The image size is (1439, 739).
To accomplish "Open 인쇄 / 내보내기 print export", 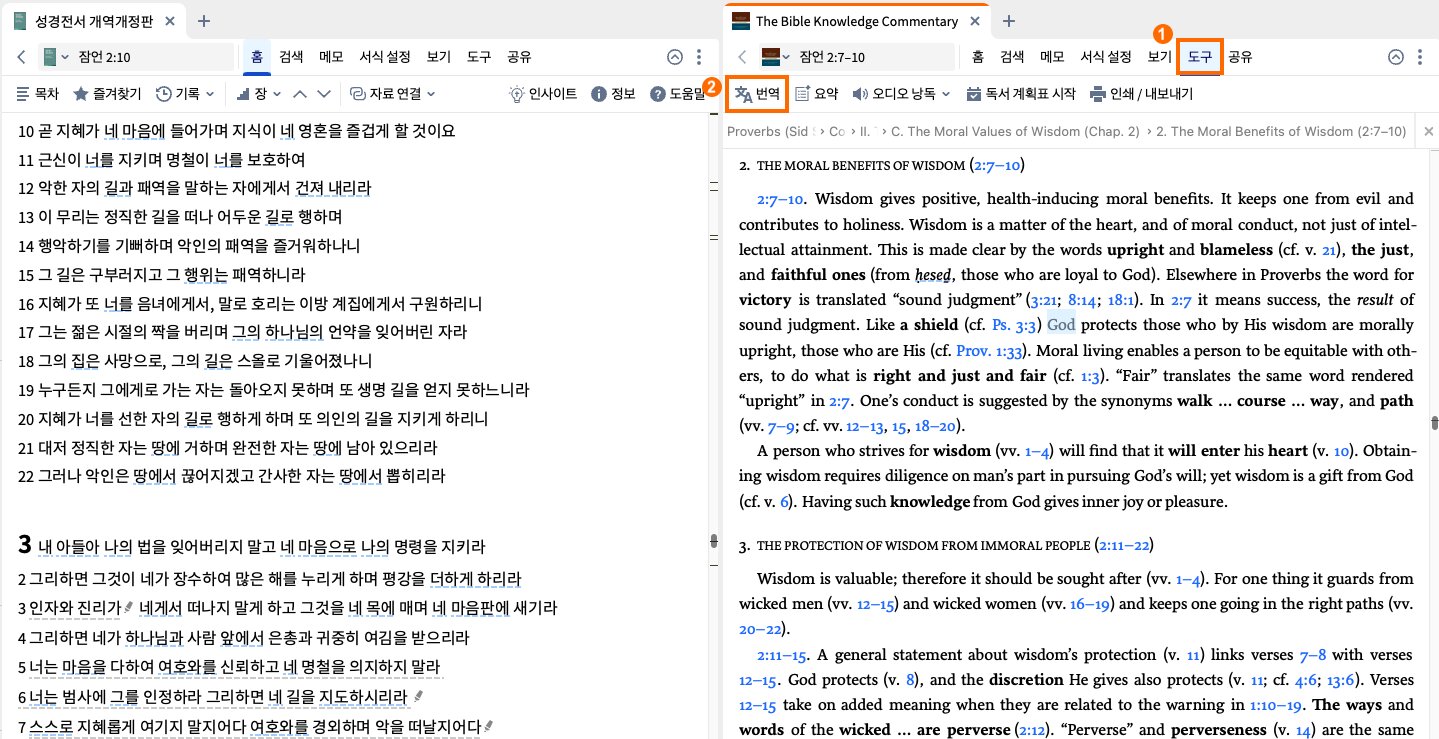I will [1141, 94].
